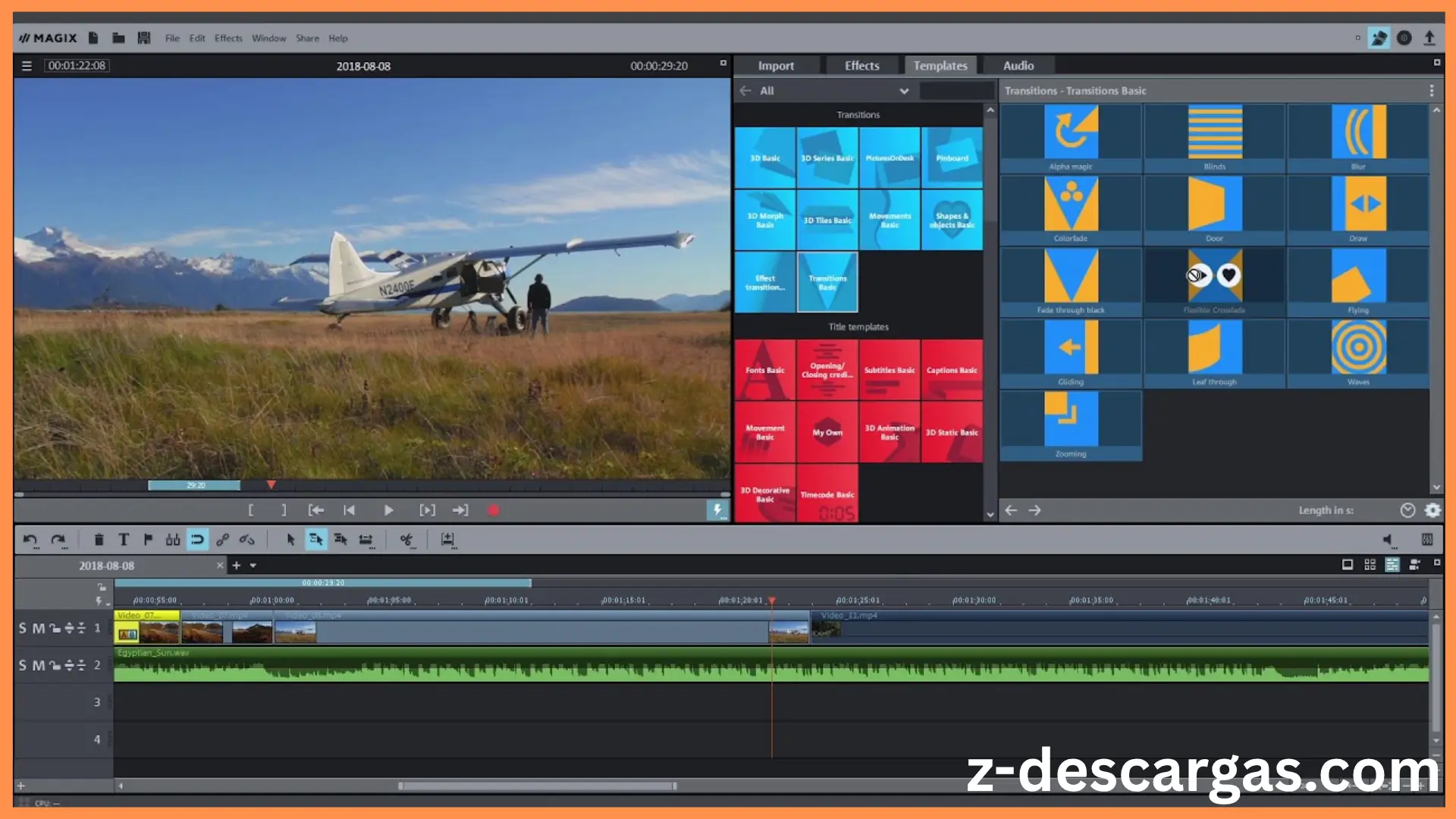
Task: Open the File menu
Action: 172,38
